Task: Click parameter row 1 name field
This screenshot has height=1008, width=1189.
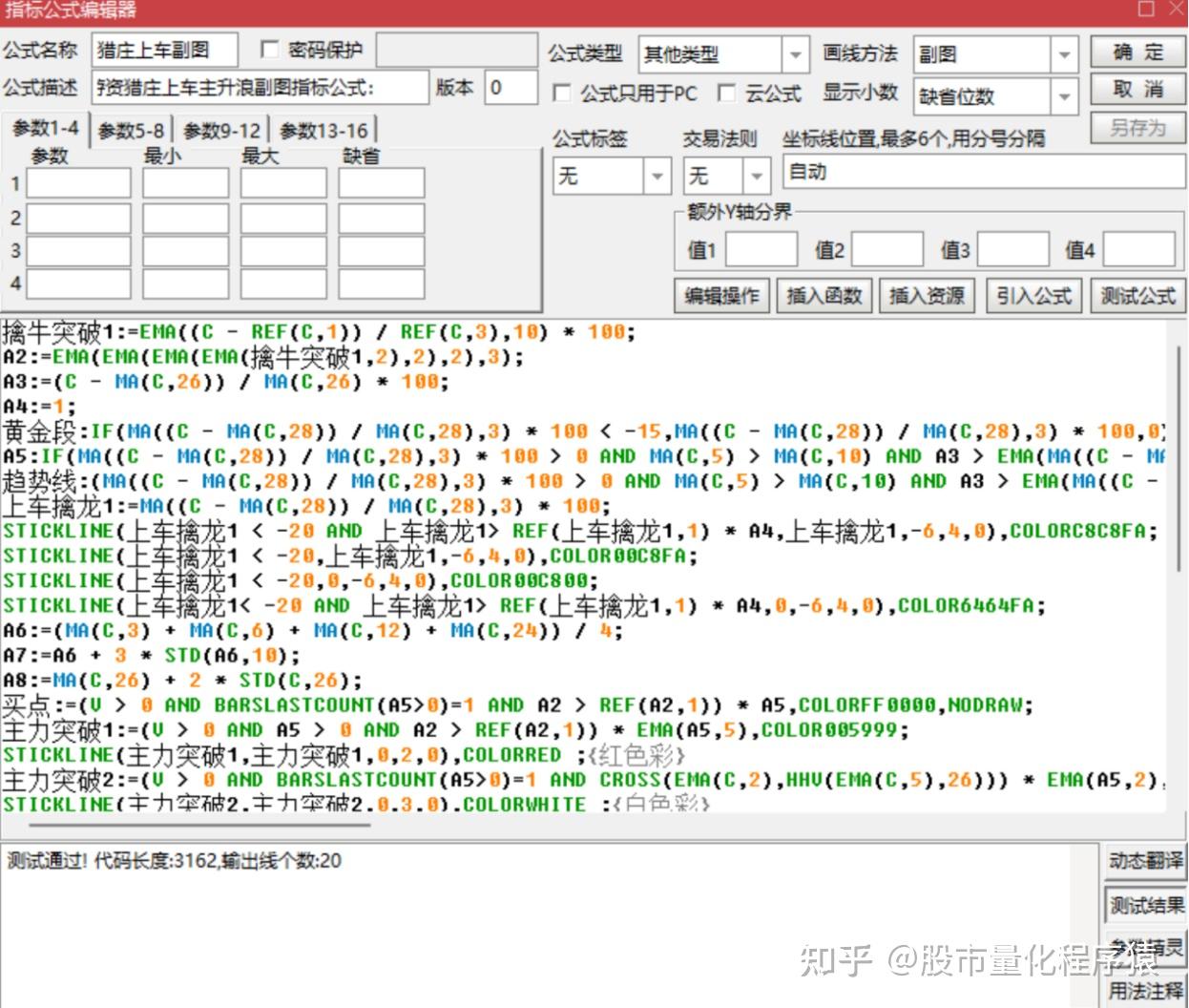Action: (x=78, y=183)
